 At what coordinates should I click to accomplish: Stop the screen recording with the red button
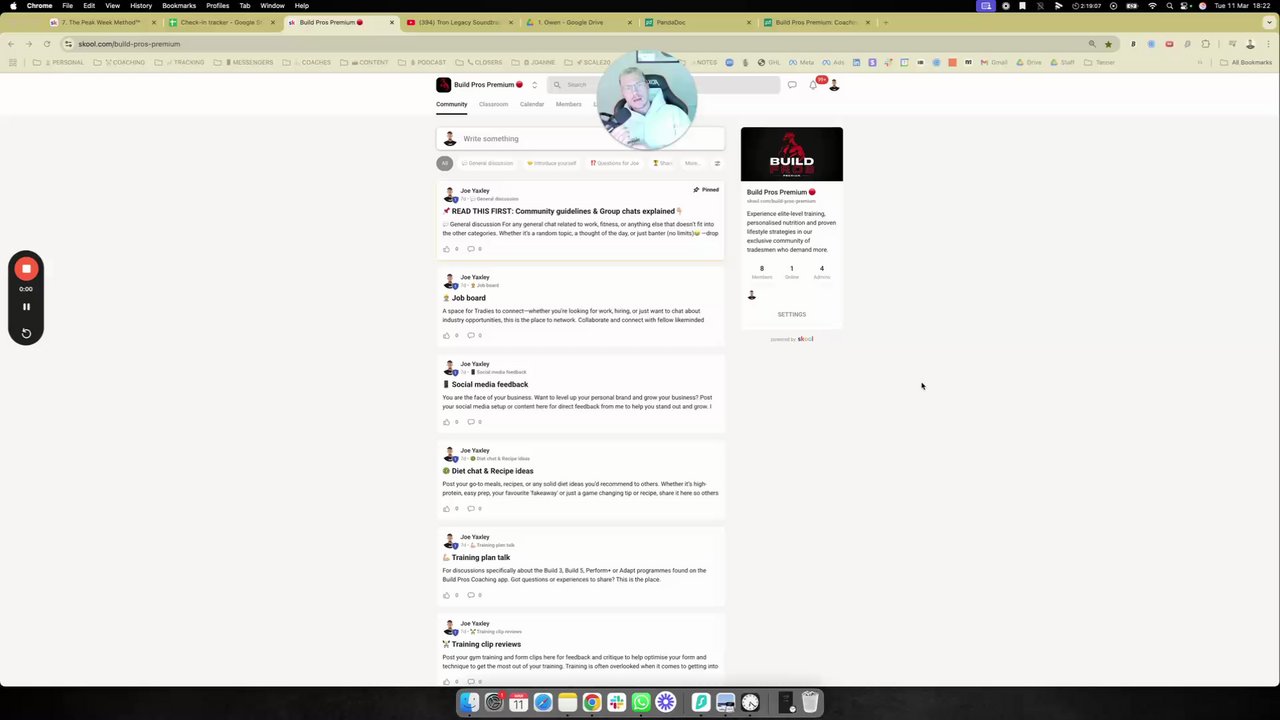coord(26,269)
